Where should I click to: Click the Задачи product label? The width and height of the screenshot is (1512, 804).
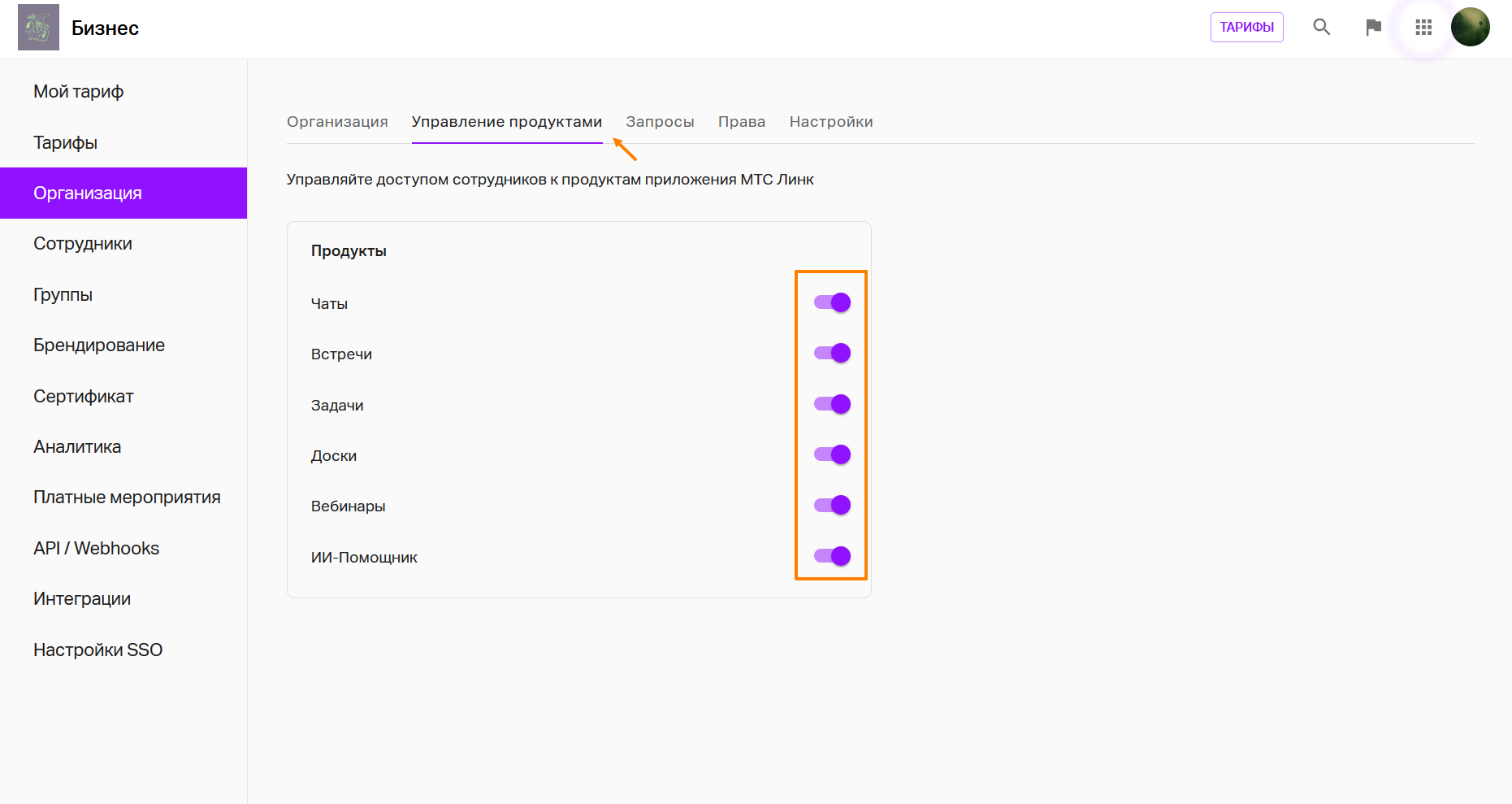tap(337, 406)
